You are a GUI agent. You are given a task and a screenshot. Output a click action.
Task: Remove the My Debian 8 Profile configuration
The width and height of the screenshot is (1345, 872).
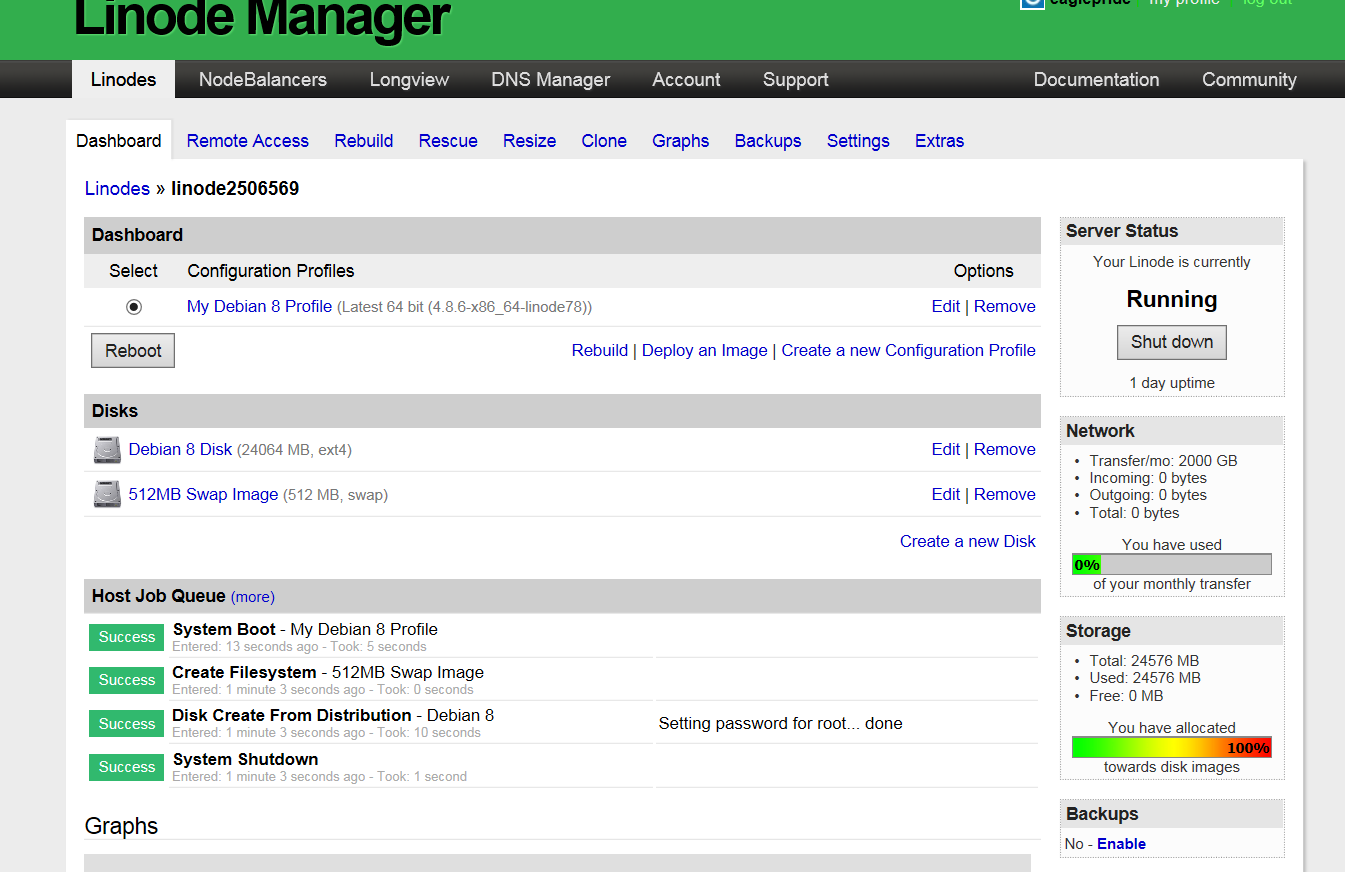pos(1005,307)
